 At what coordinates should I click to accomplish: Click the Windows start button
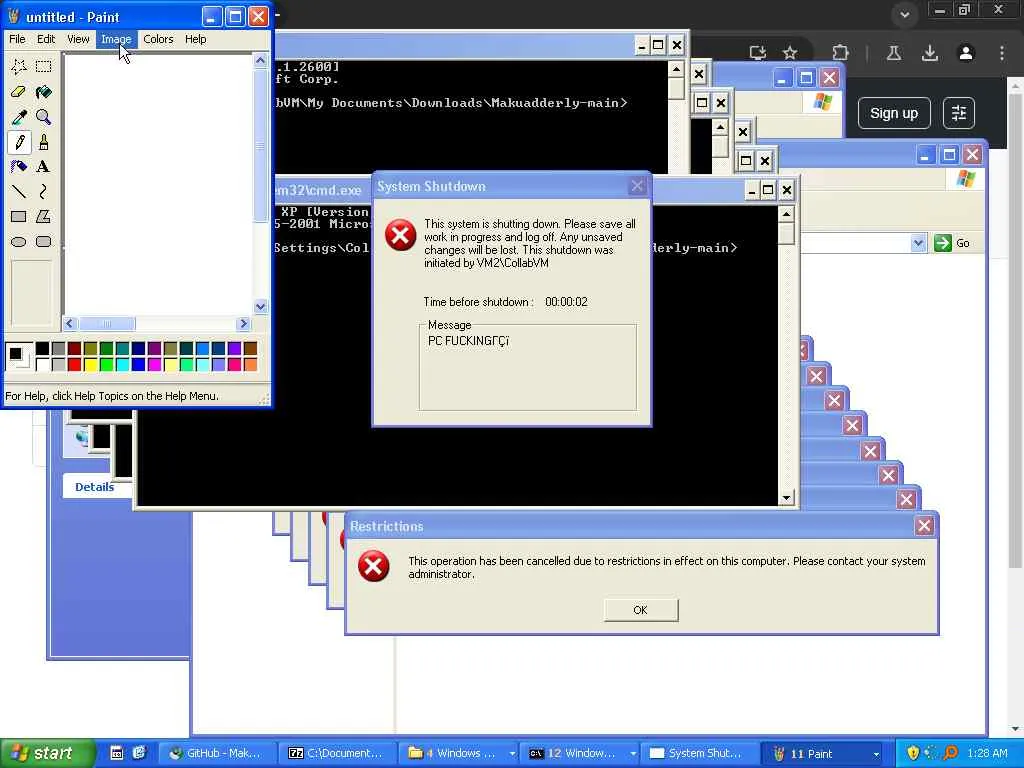[46, 753]
